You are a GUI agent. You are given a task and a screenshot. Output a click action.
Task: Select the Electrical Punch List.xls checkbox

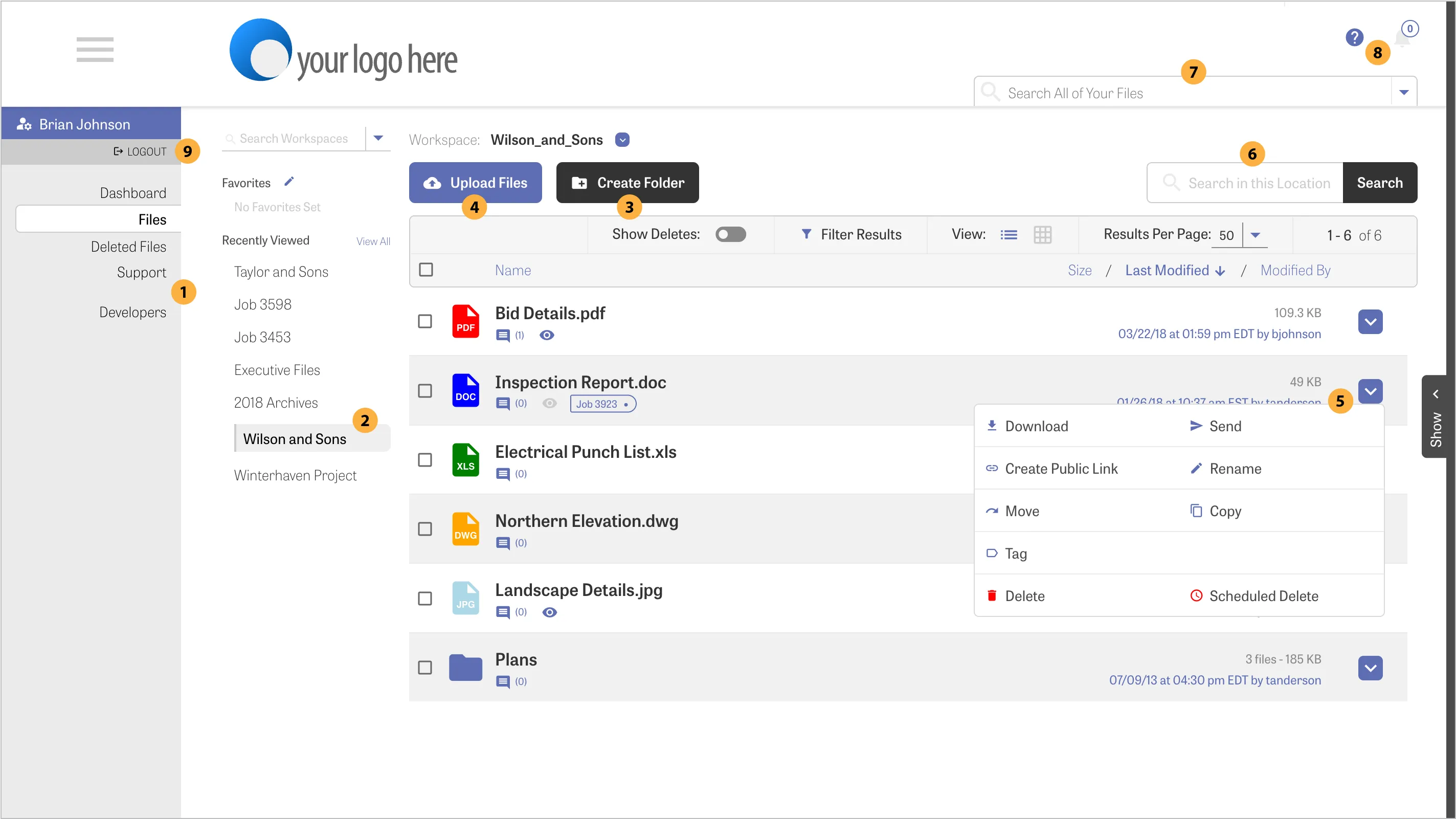pos(424,459)
